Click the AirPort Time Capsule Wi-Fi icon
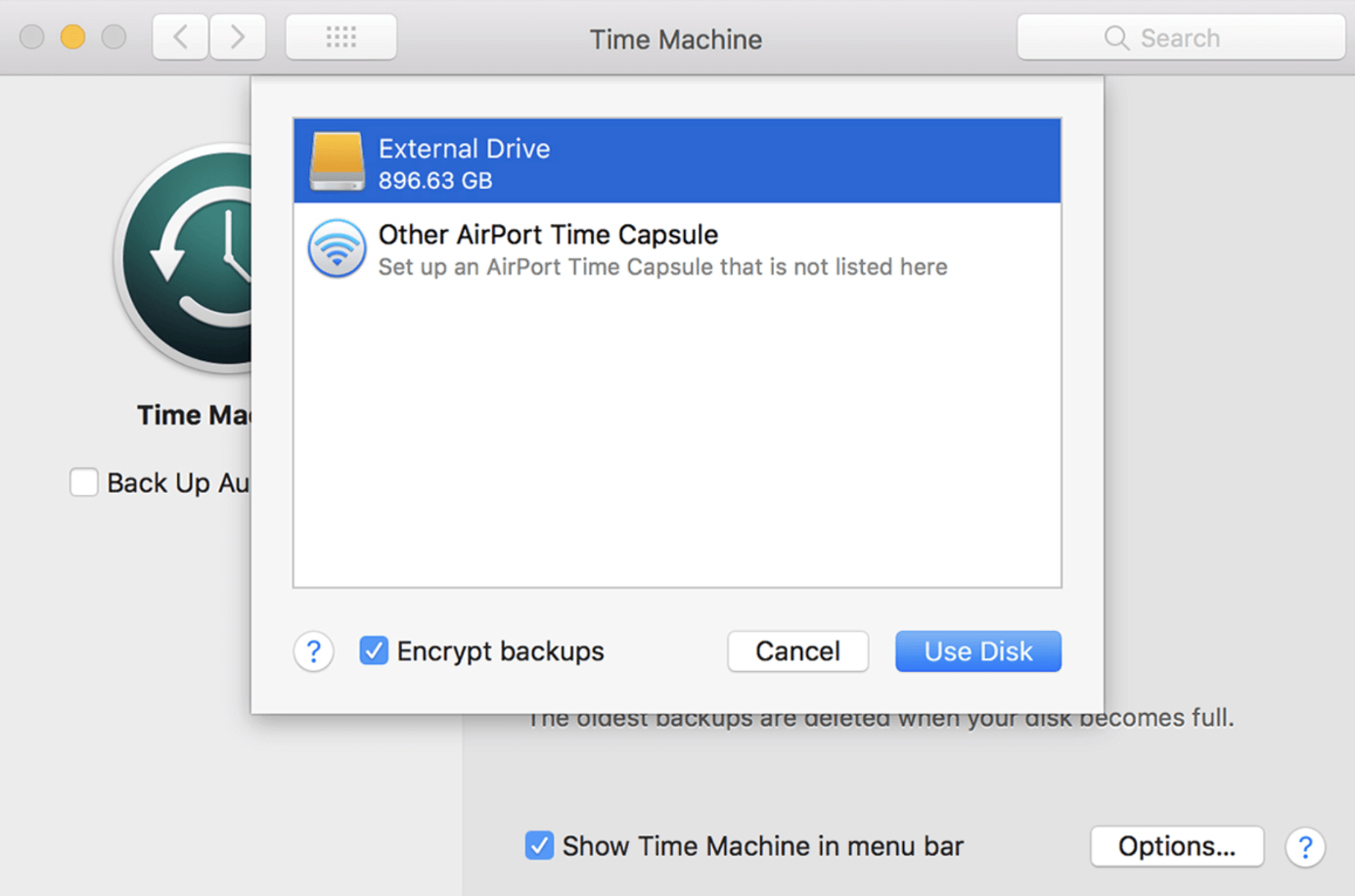This screenshot has width=1355, height=896. tap(337, 248)
